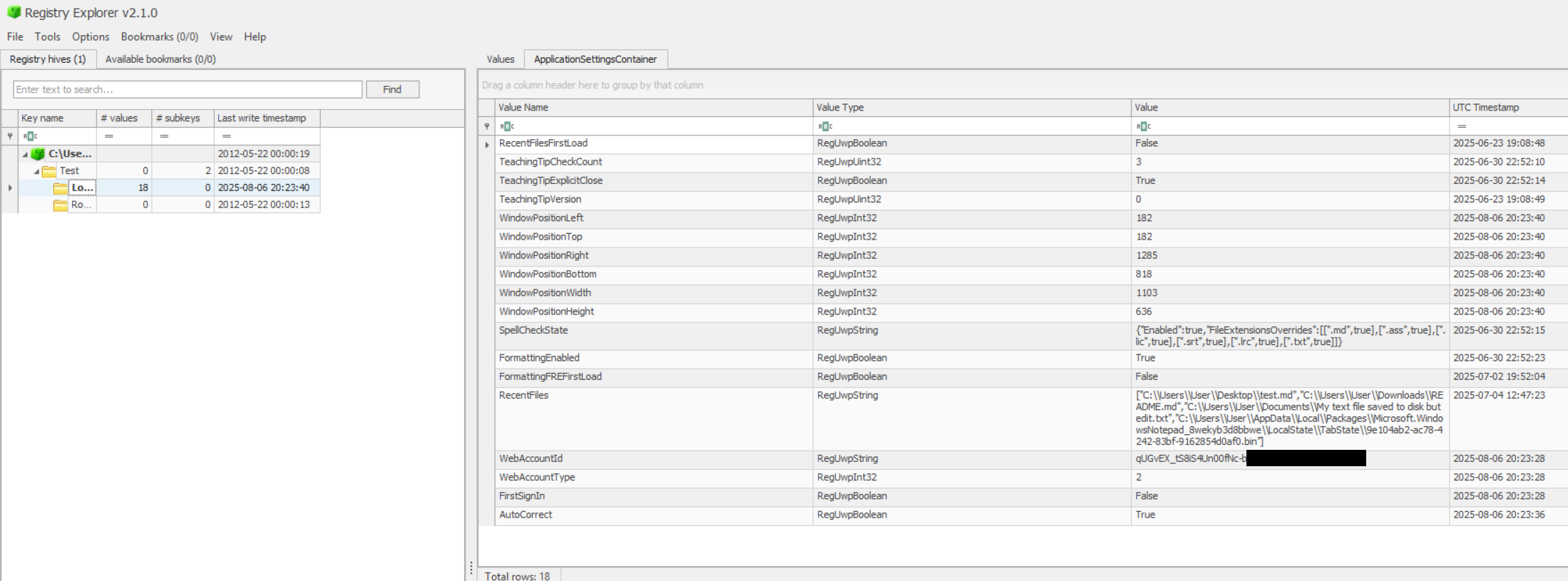Image resolution: width=1568 pixels, height=581 pixels.
Task: Select the Ro... key row
Action: (x=169, y=205)
